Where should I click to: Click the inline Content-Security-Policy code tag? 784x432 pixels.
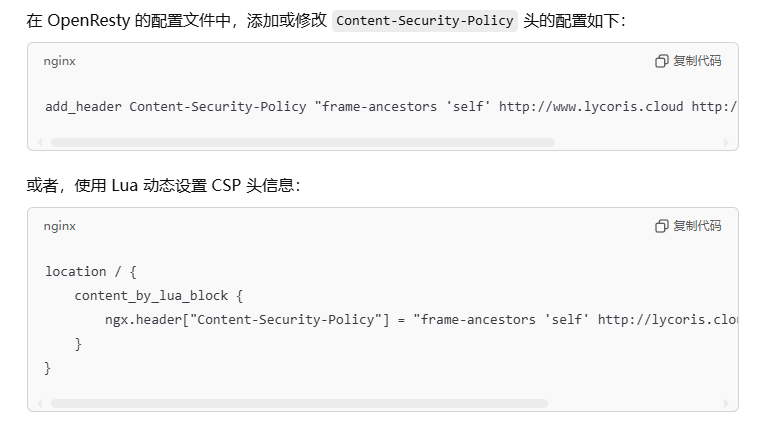click(x=424, y=20)
